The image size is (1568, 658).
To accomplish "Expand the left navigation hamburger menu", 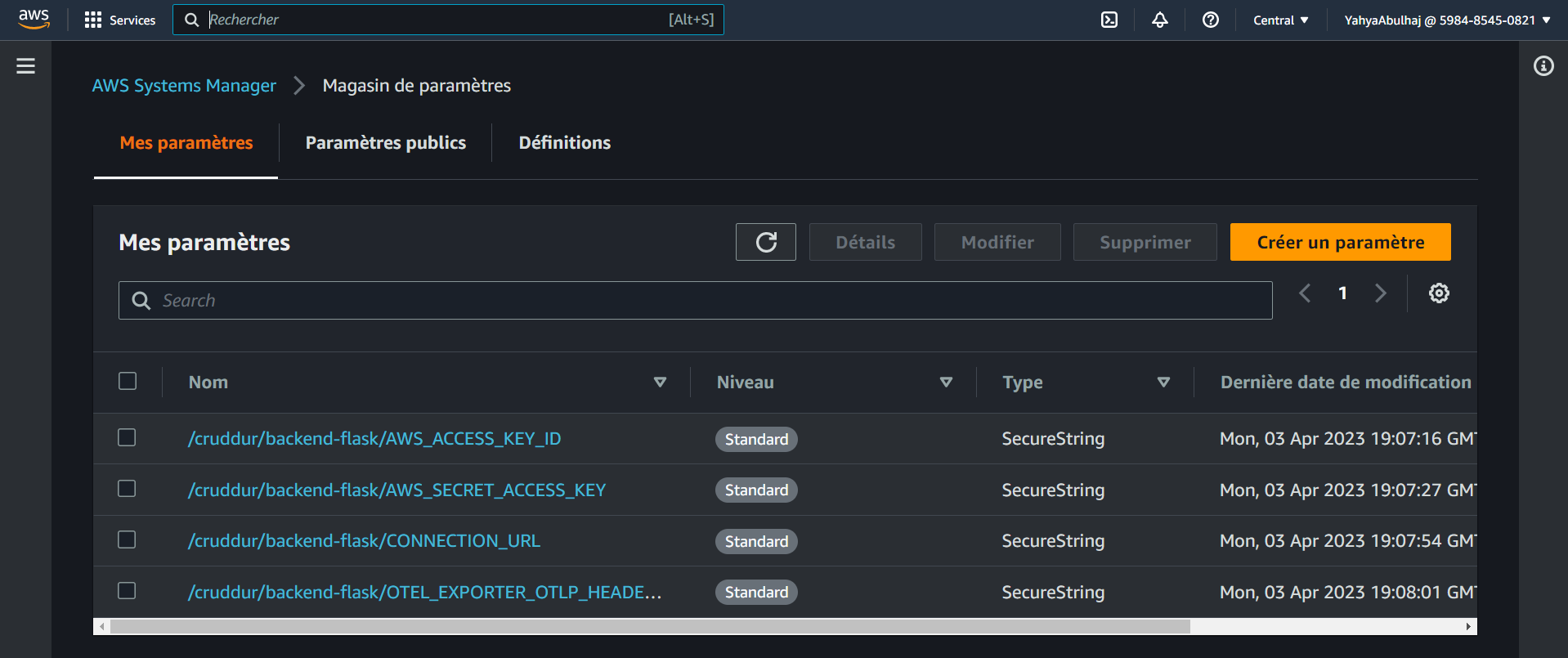I will coord(26,66).
